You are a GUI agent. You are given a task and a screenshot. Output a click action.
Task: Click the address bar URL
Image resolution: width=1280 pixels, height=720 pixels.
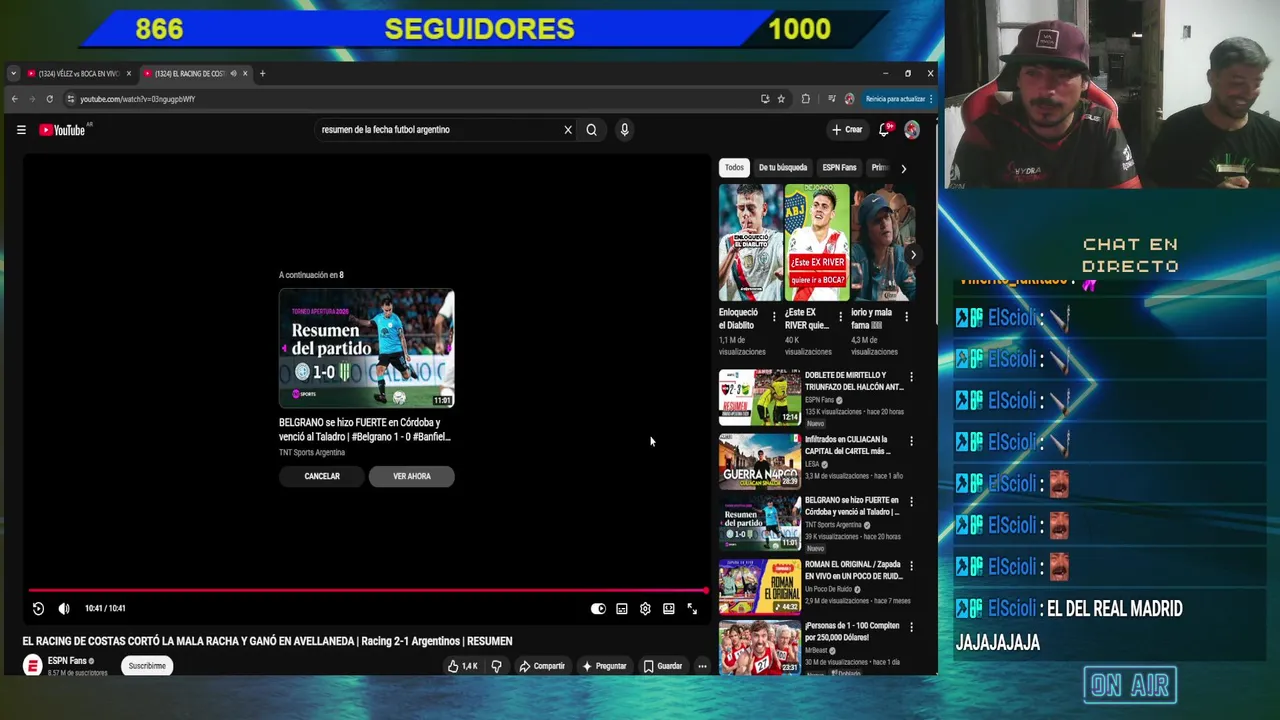coord(137,99)
